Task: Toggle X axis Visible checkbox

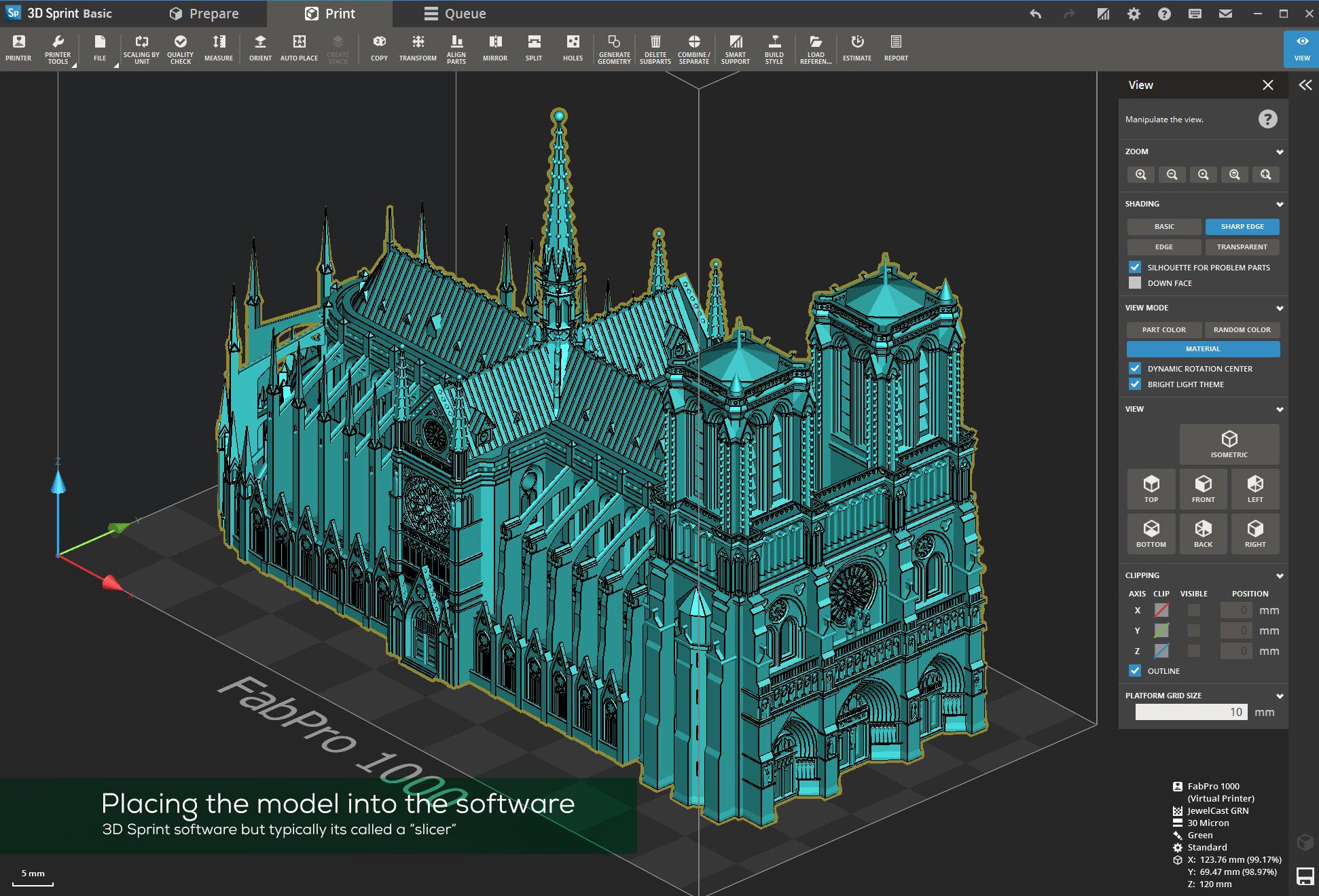Action: [1193, 610]
